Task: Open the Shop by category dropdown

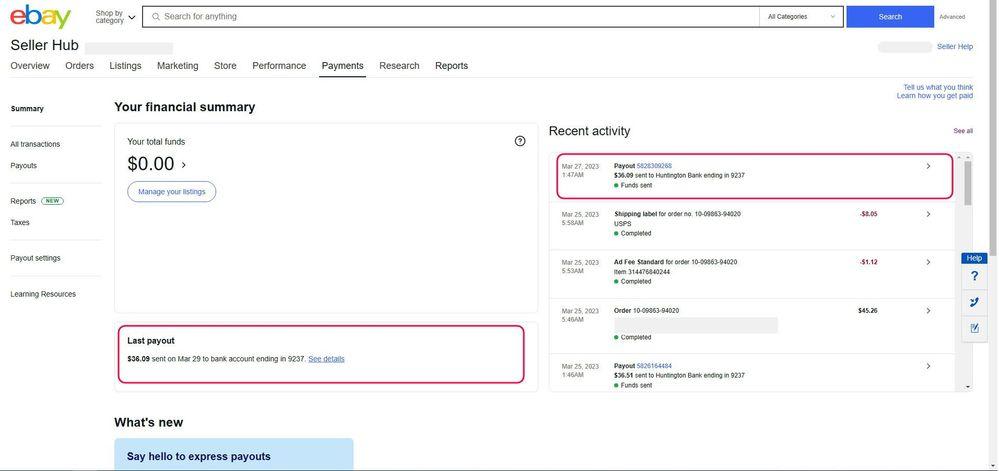Action: (x=115, y=17)
